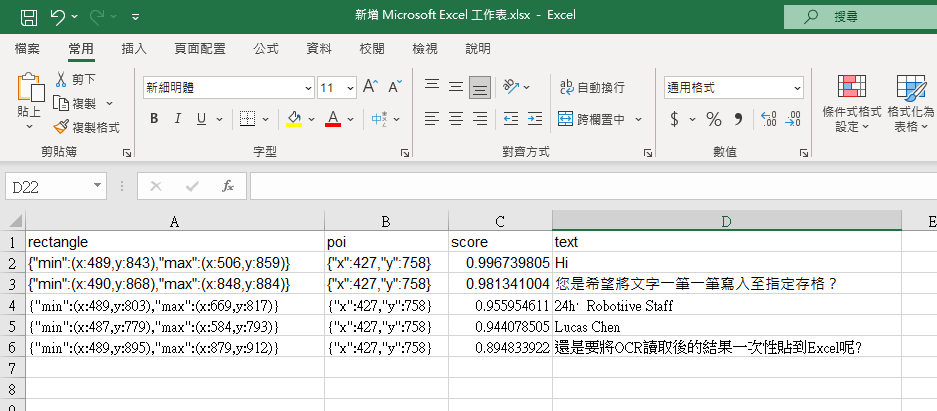Click the red font color A
The height and width of the screenshot is (411, 937).
coord(333,119)
